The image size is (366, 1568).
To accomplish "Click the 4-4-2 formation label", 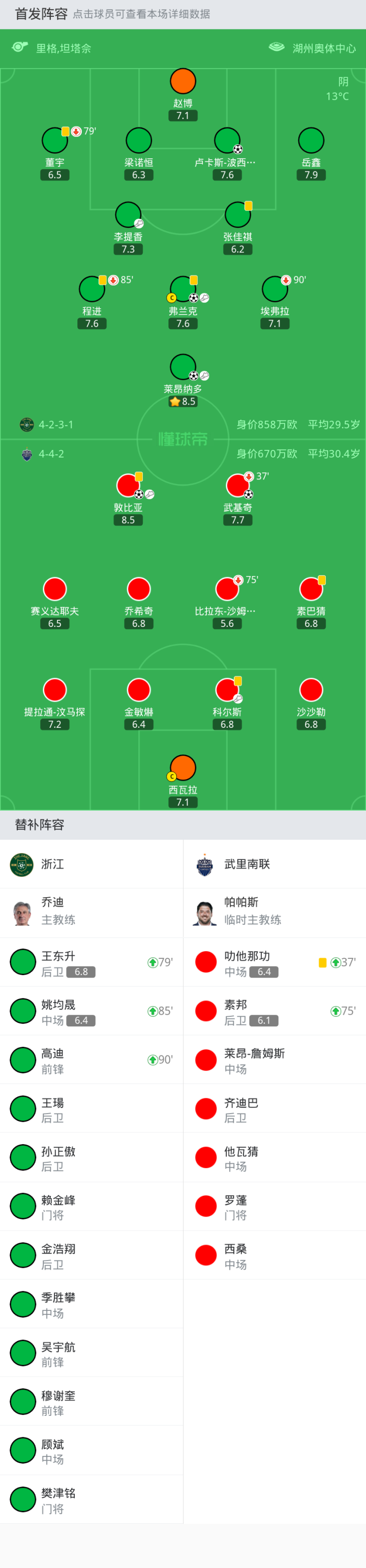I will pyautogui.click(x=51, y=454).
